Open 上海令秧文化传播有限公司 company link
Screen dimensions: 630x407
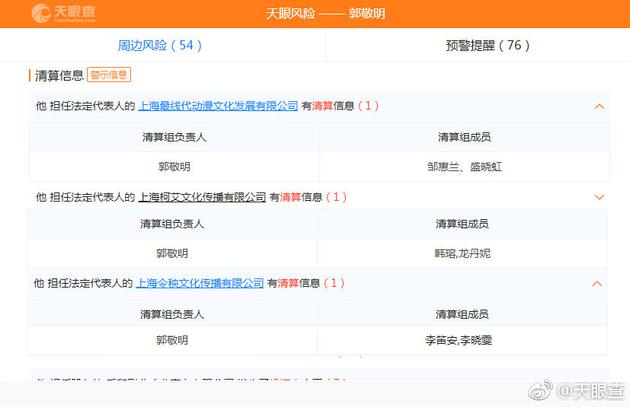click(x=200, y=283)
